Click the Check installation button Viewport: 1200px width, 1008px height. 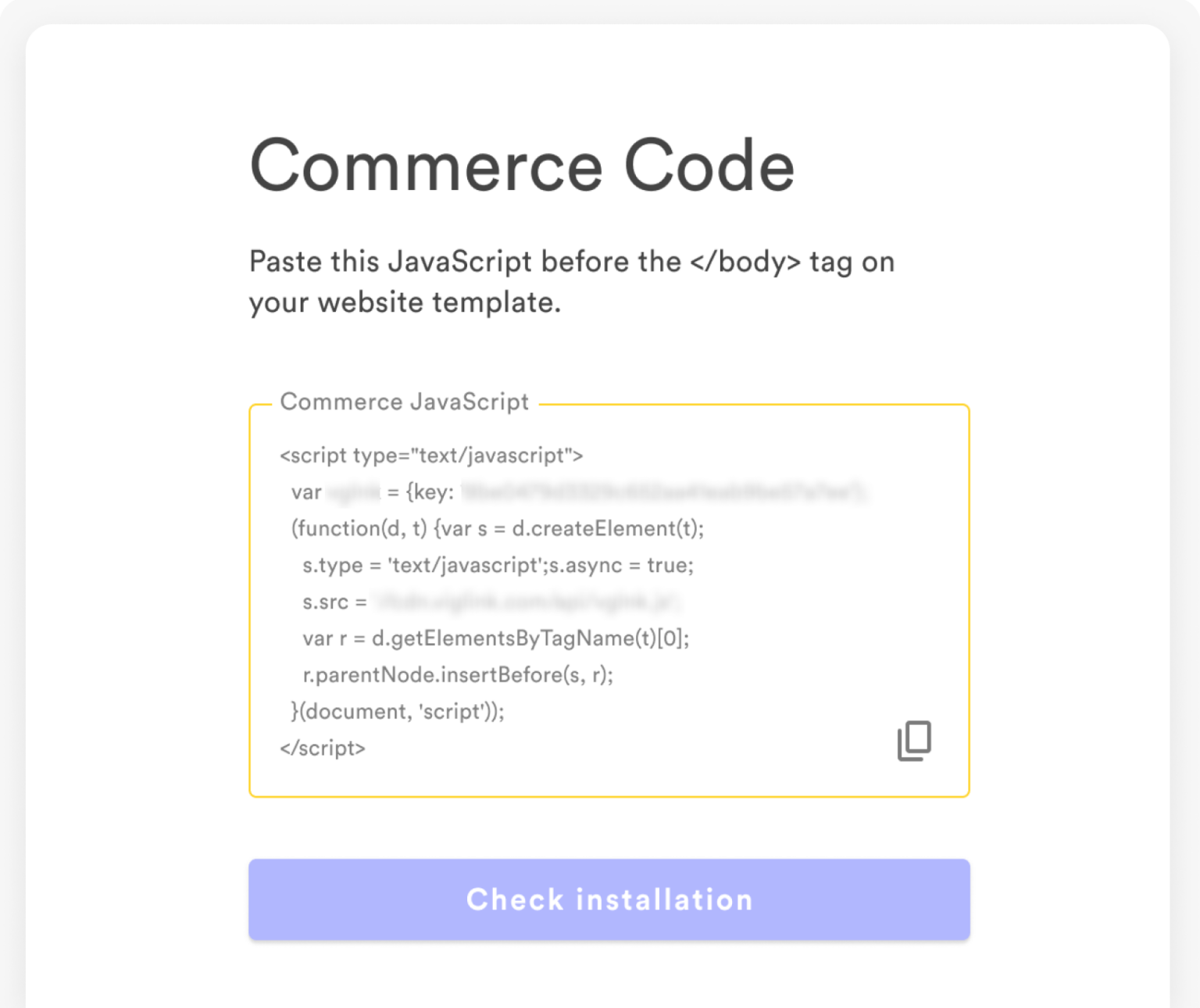click(608, 899)
